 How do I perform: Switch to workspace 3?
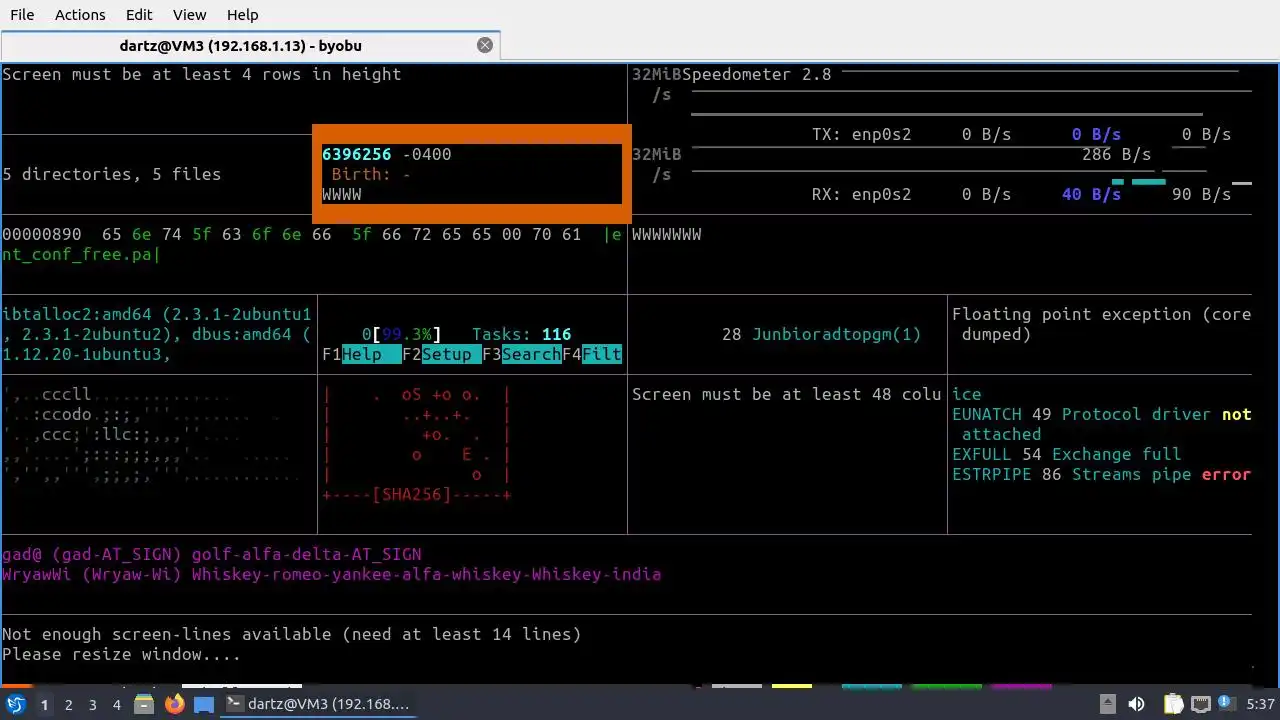tap(92, 704)
